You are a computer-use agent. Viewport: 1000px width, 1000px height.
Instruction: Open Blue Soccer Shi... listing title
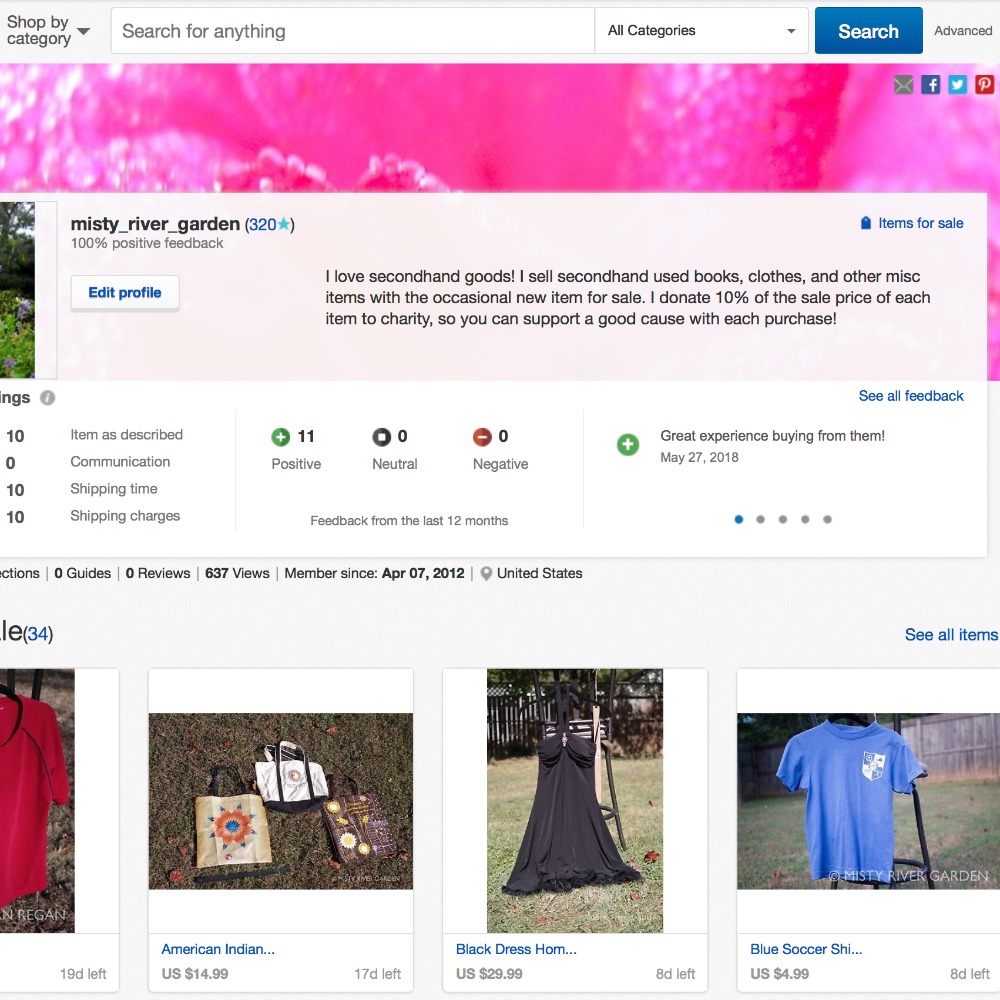[x=806, y=949]
